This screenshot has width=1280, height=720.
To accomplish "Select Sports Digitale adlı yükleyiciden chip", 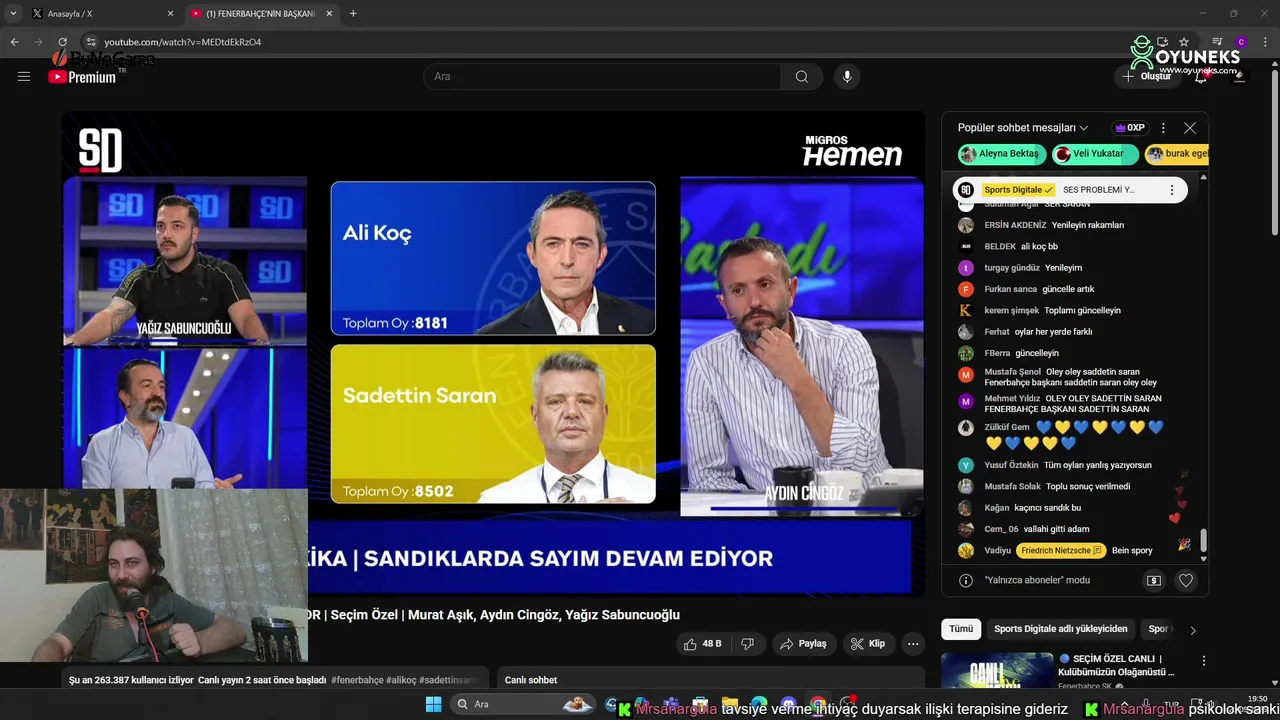I will click(1061, 629).
